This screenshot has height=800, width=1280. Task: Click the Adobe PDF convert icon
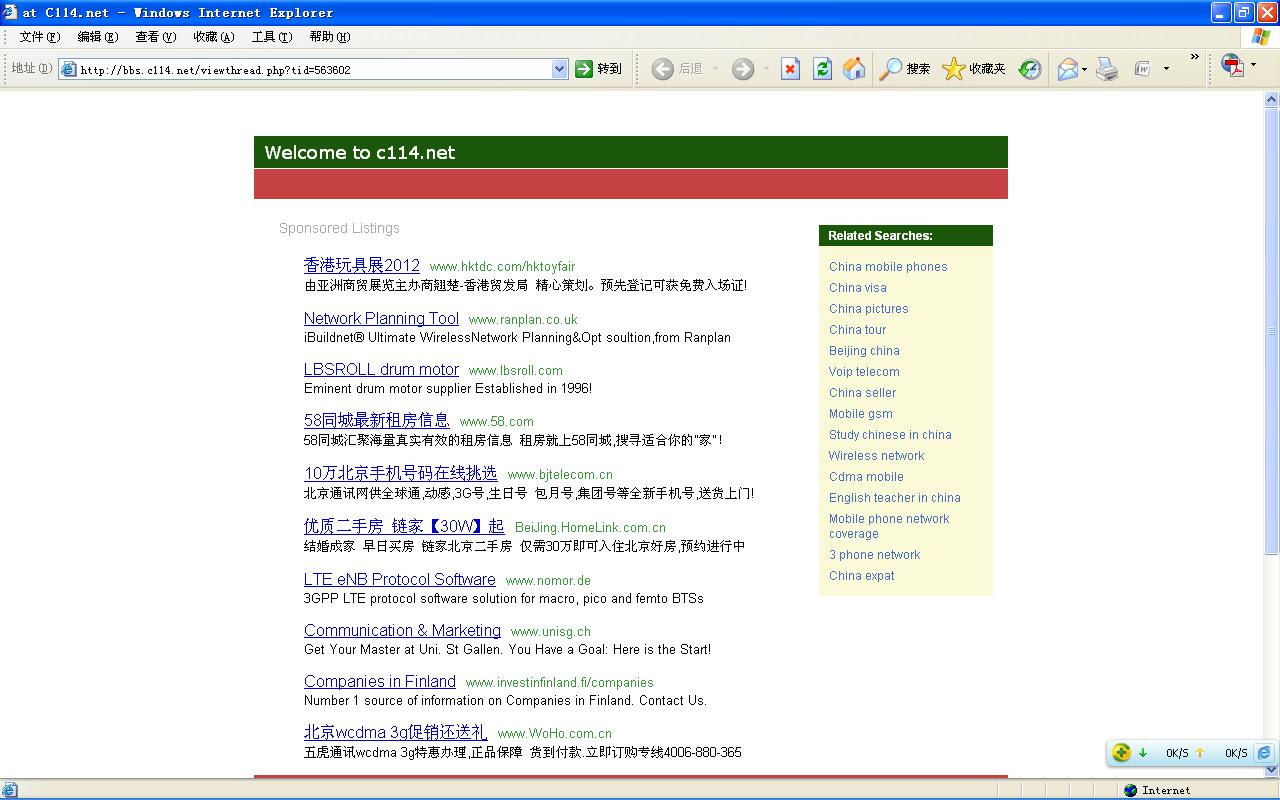click(1233, 67)
